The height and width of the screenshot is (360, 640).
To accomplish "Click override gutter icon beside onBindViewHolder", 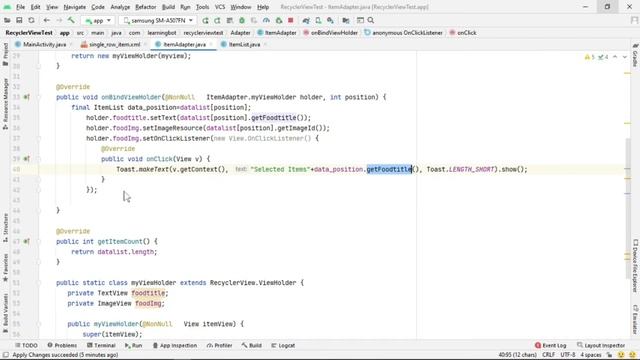I will click(x=27, y=97).
